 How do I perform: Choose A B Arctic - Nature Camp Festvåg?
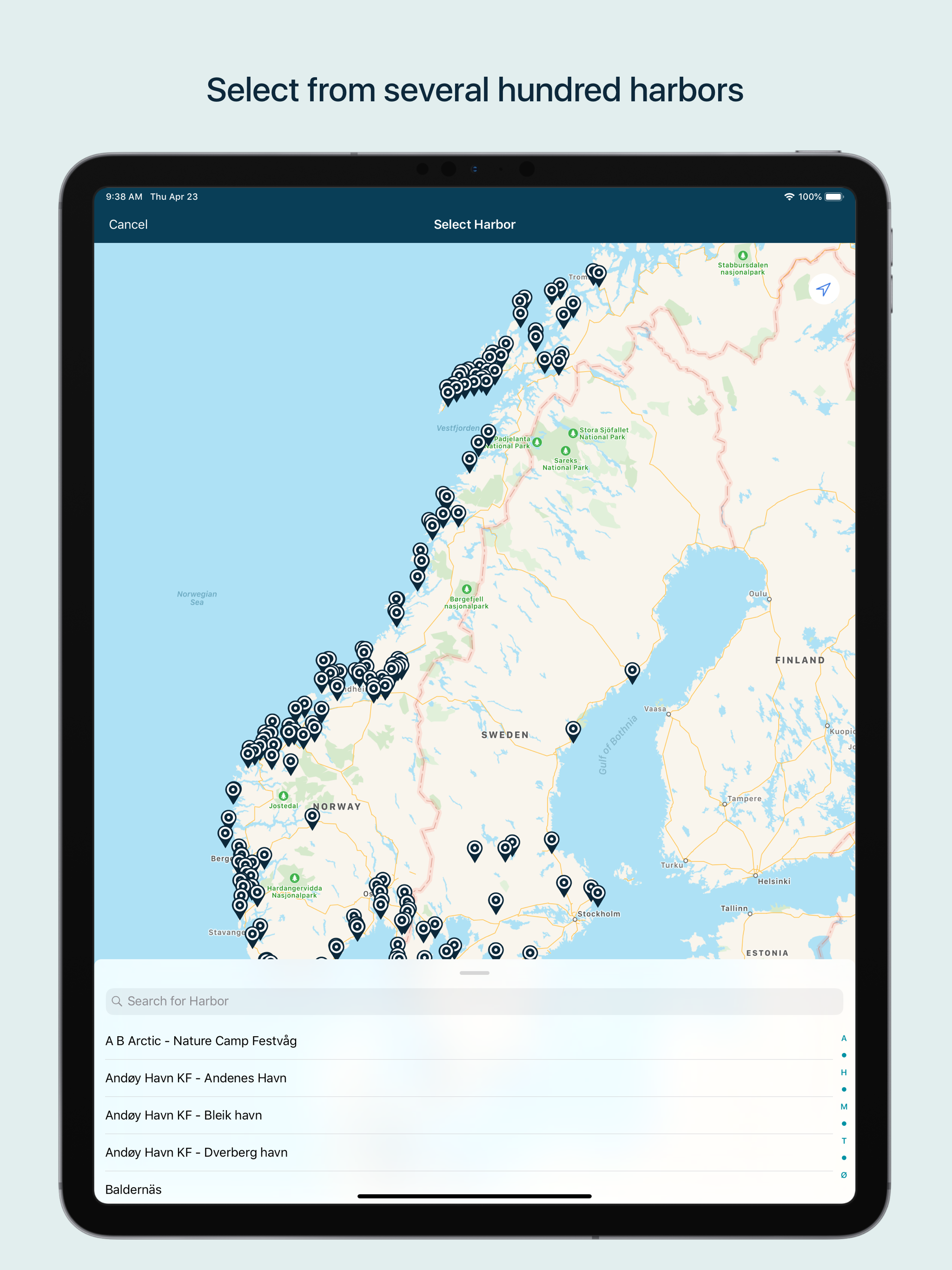pos(201,1040)
